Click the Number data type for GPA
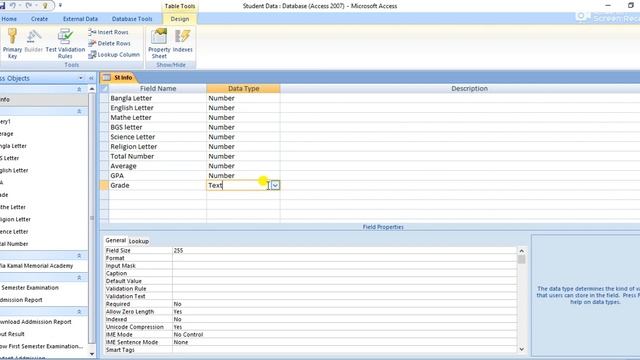This screenshot has width=640, height=360. [x=243, y=176]
